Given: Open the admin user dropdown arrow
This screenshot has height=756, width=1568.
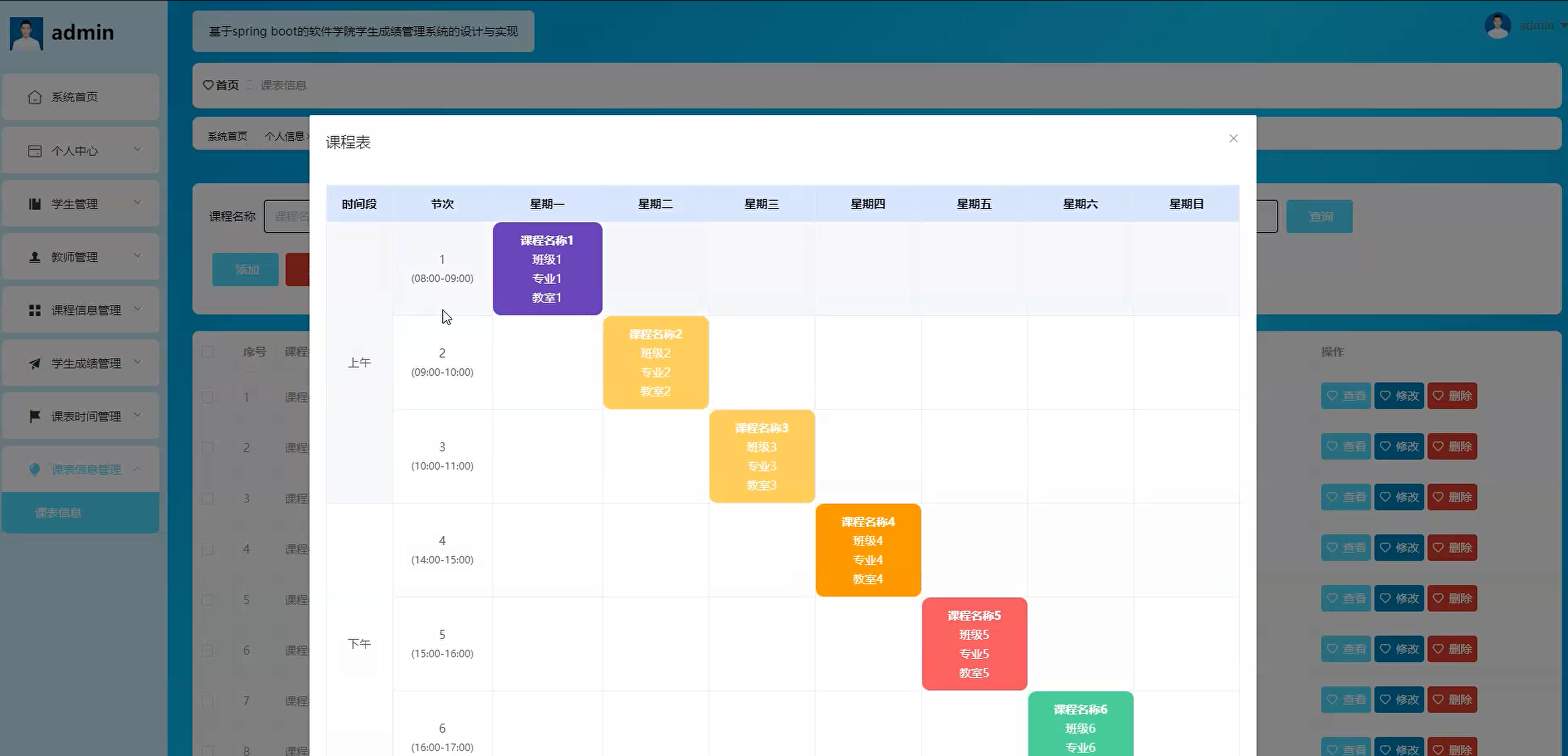Looking at the screenshot, I should 1563,26.
